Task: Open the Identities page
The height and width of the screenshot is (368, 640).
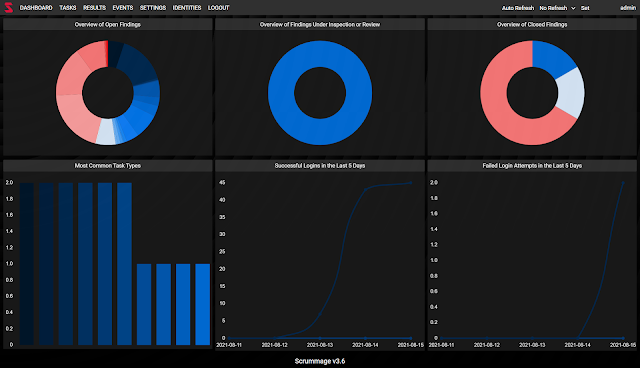Action: pyautogui.click(x=187, y=8)
